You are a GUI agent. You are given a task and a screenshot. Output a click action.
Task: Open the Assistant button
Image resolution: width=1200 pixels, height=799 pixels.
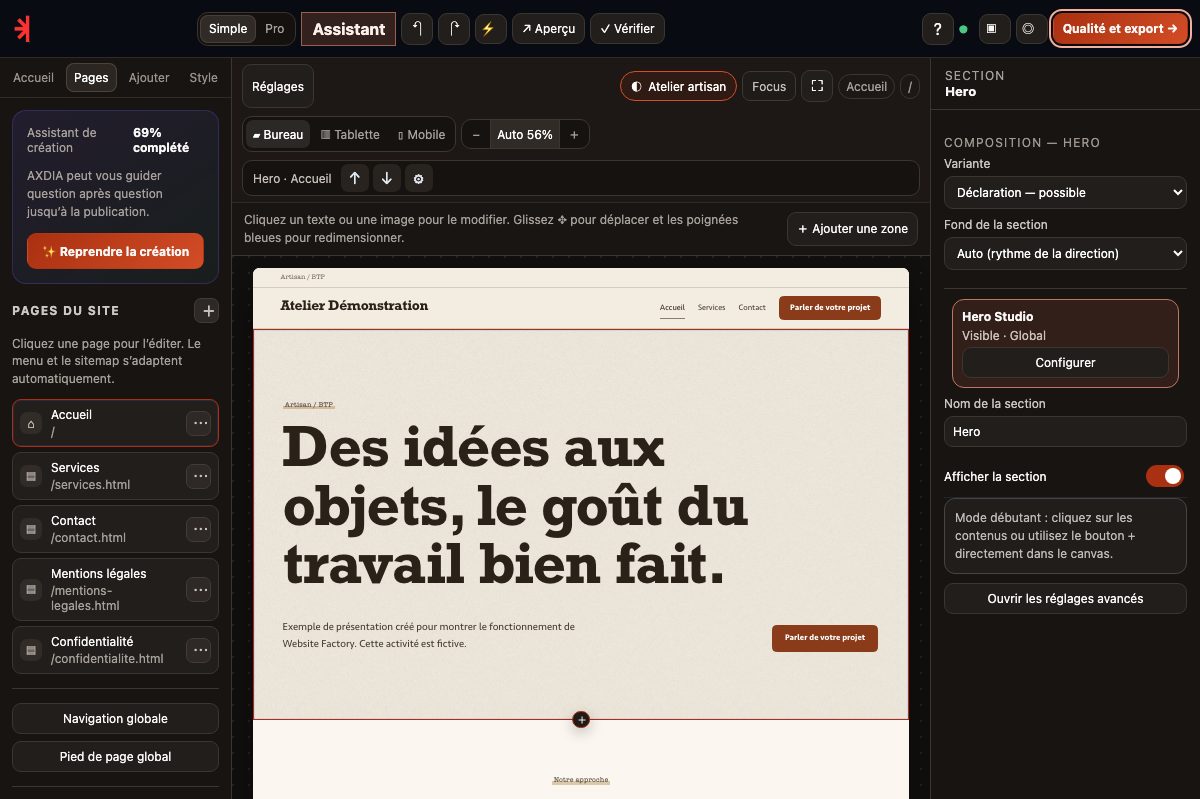pyautogui.click(x=348, y=29)
